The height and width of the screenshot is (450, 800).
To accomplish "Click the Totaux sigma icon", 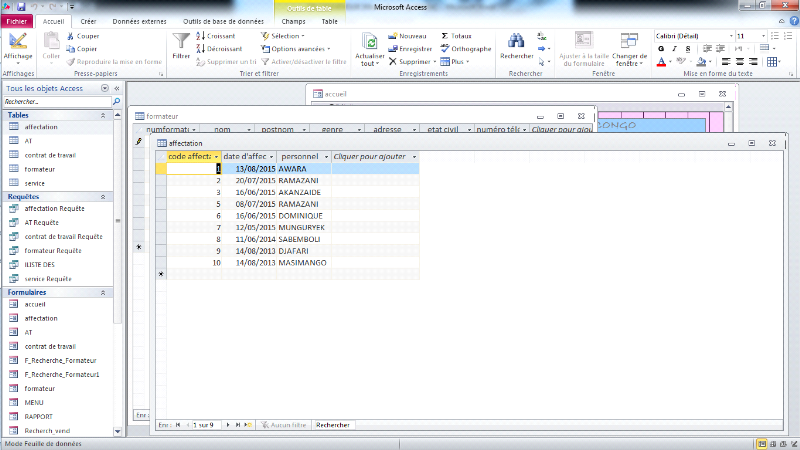I will pos(445,36).
